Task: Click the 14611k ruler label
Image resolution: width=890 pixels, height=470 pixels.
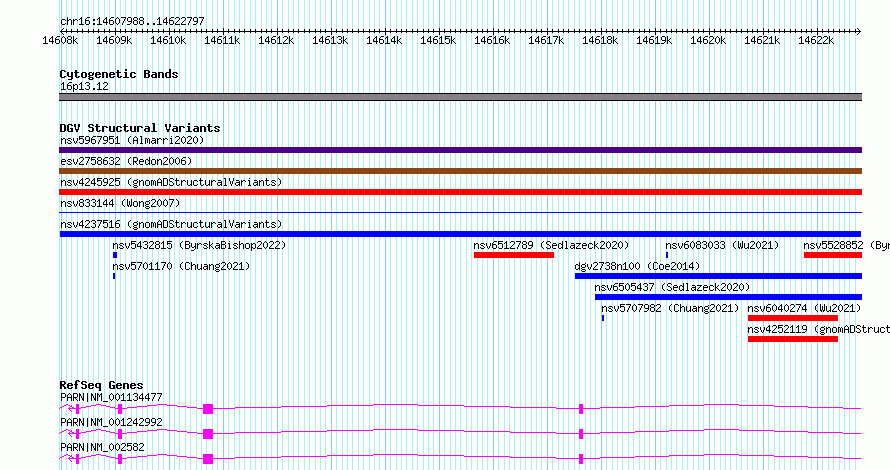Action: pyautogui.click(x=222, y=40)
